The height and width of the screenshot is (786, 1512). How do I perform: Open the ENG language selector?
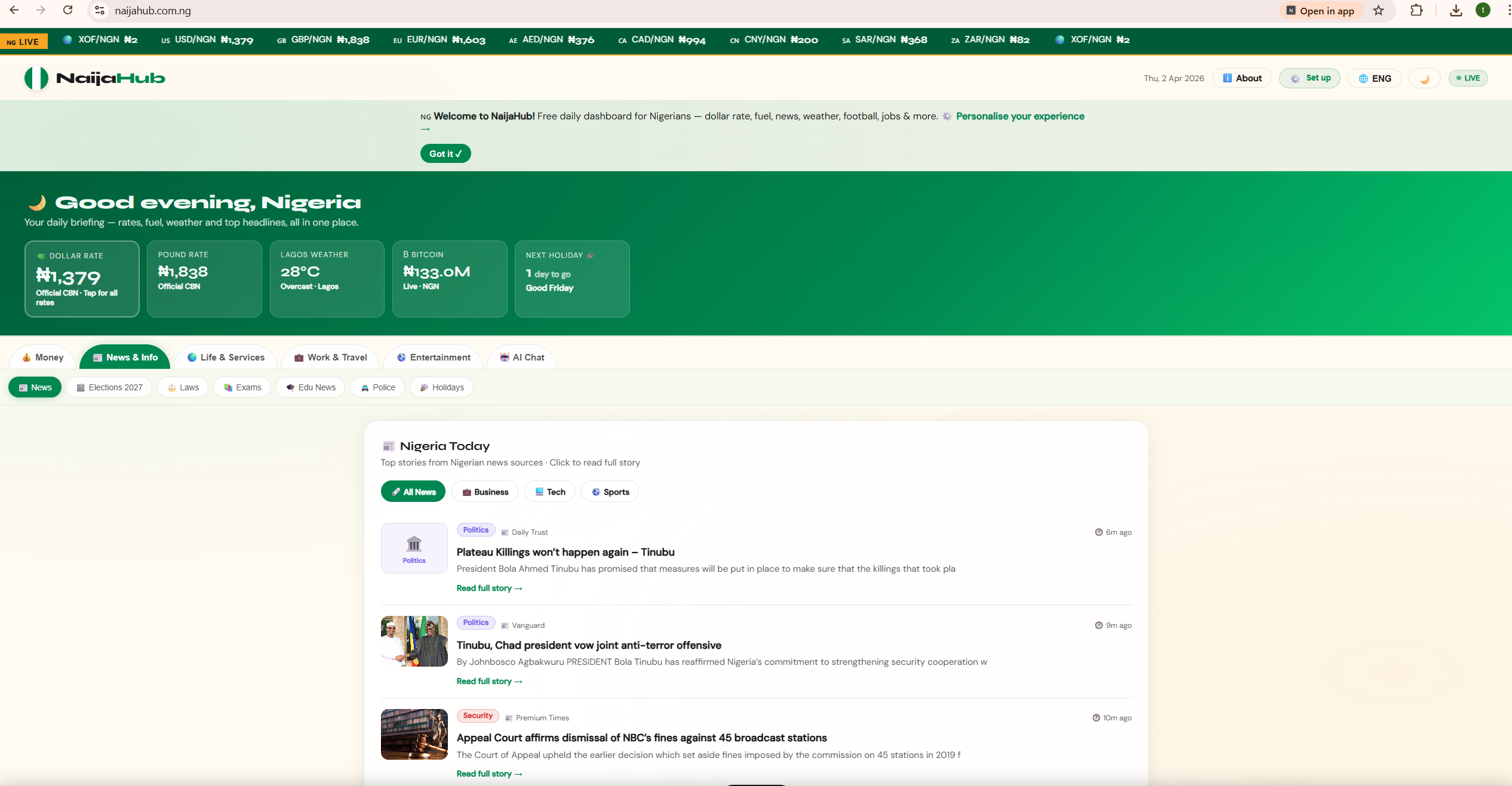click(1375, 78)
